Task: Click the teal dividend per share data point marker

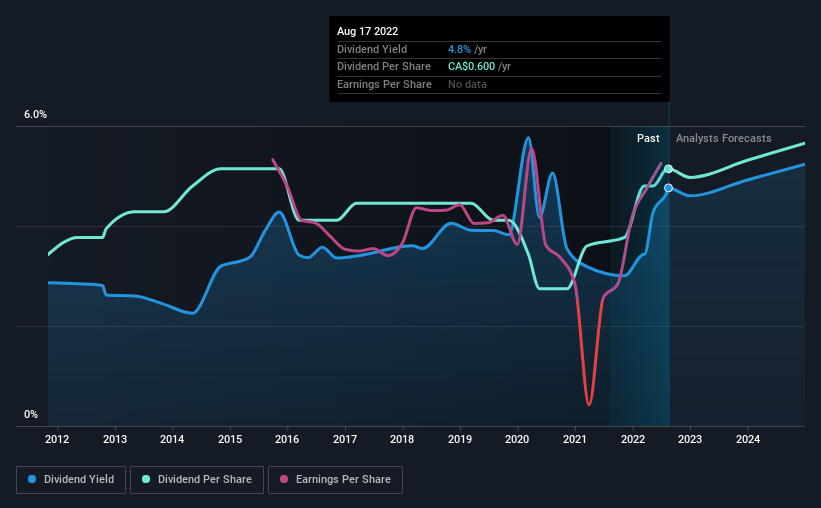Action: pyautogui.click(x=669, y=169)
